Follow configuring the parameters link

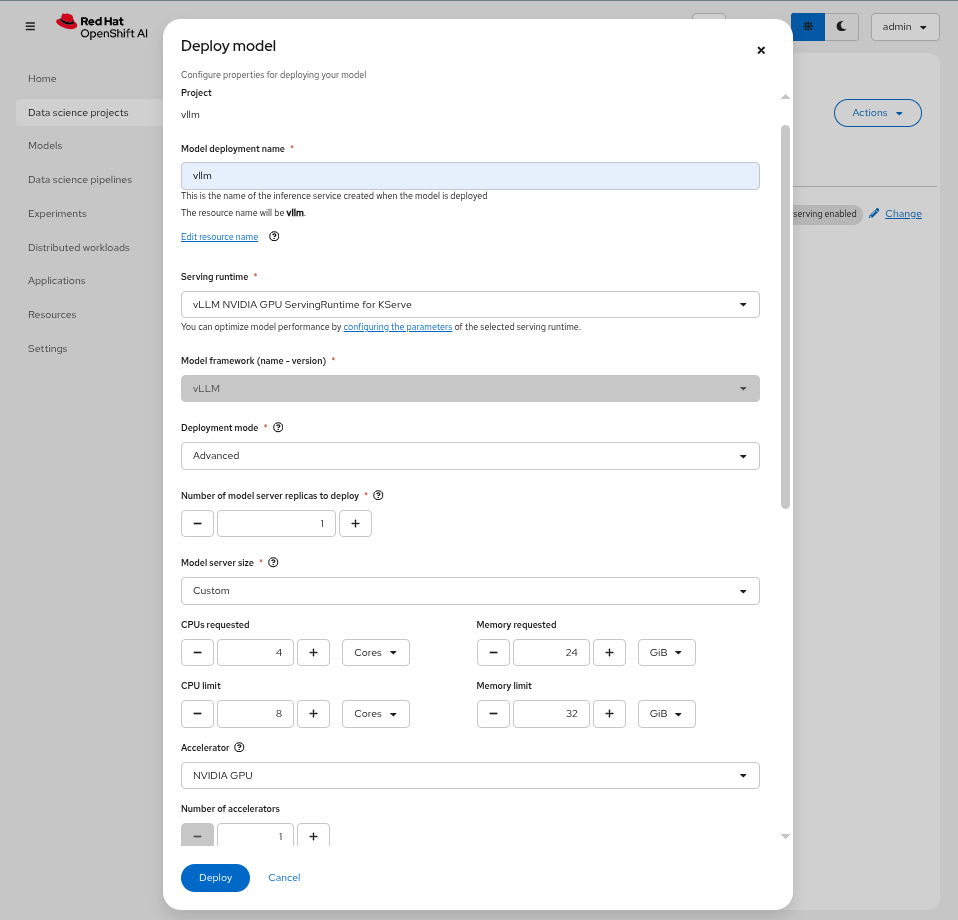click(x=398, y=327)
